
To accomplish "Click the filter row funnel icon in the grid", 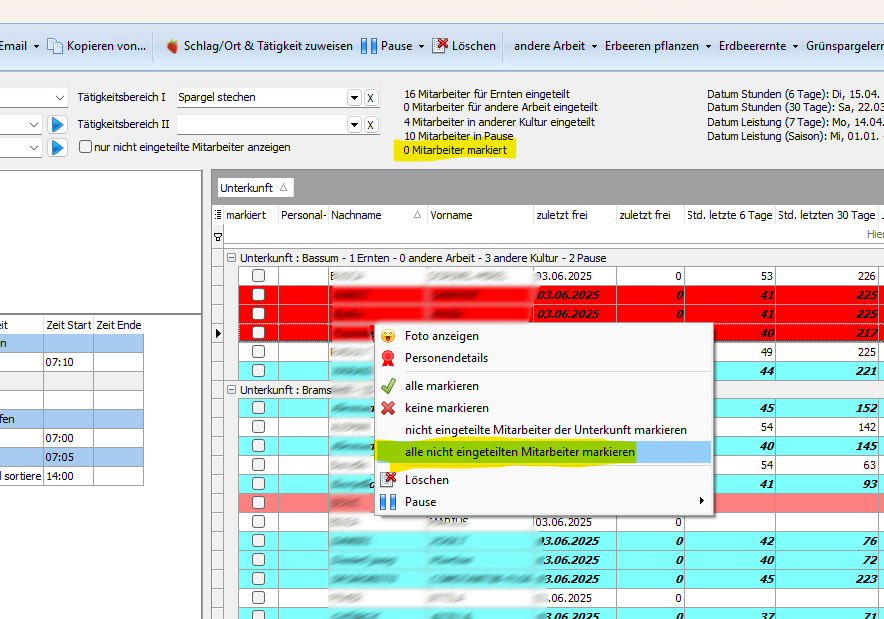I will [218, 237].
